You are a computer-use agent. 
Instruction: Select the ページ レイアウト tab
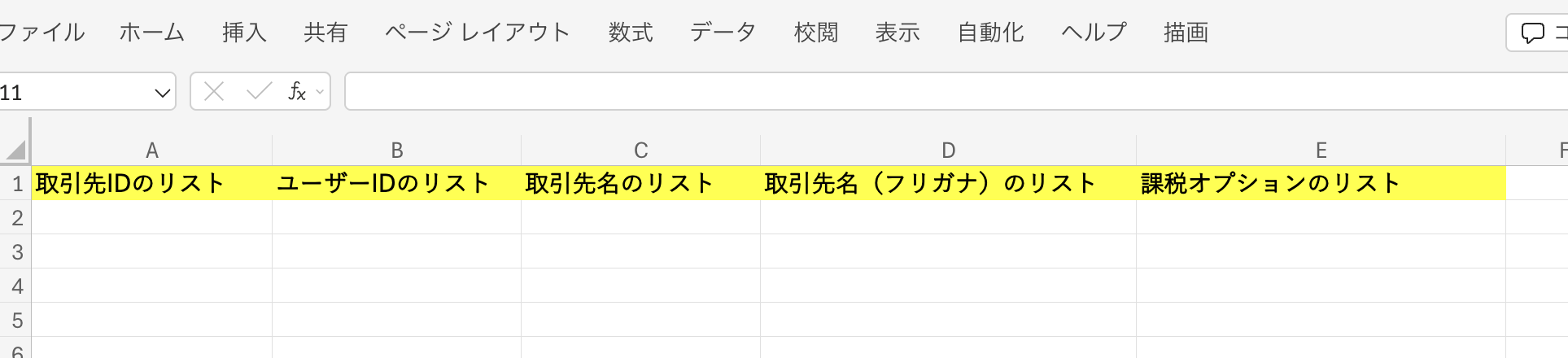coord(478,33)
